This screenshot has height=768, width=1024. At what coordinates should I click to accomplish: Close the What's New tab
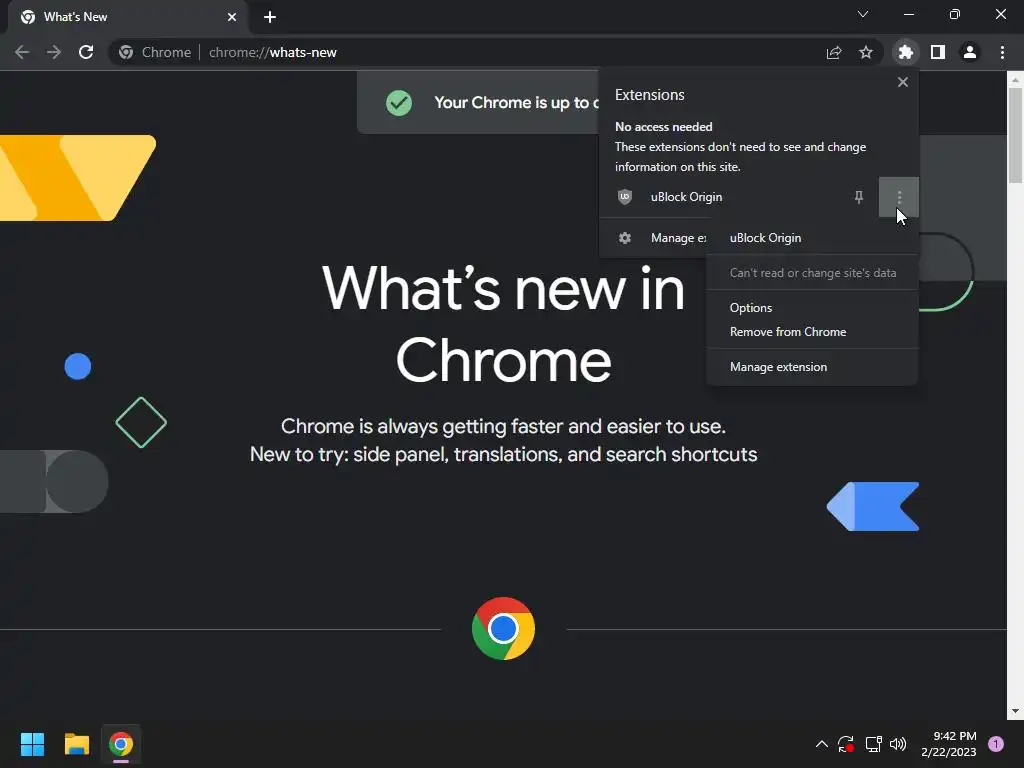[x=232, y=17]
